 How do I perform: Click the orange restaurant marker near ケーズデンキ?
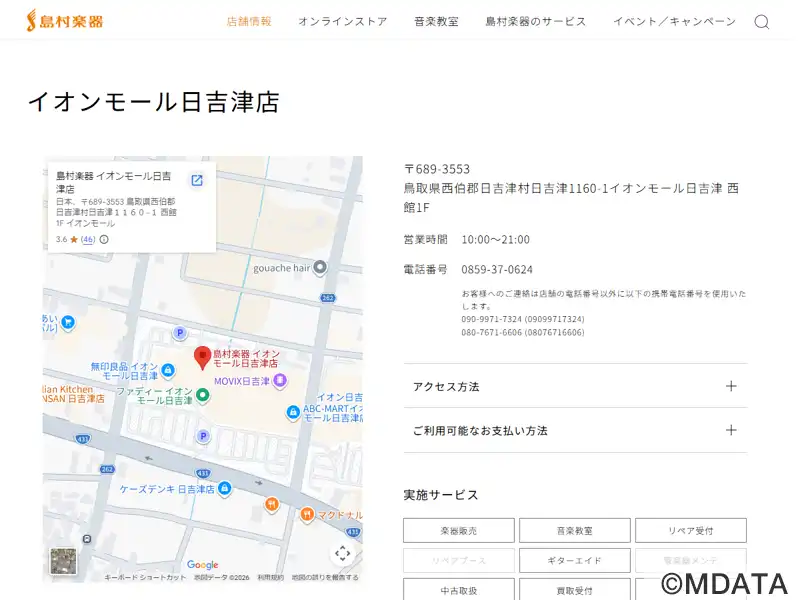click(x=272, y=505)
